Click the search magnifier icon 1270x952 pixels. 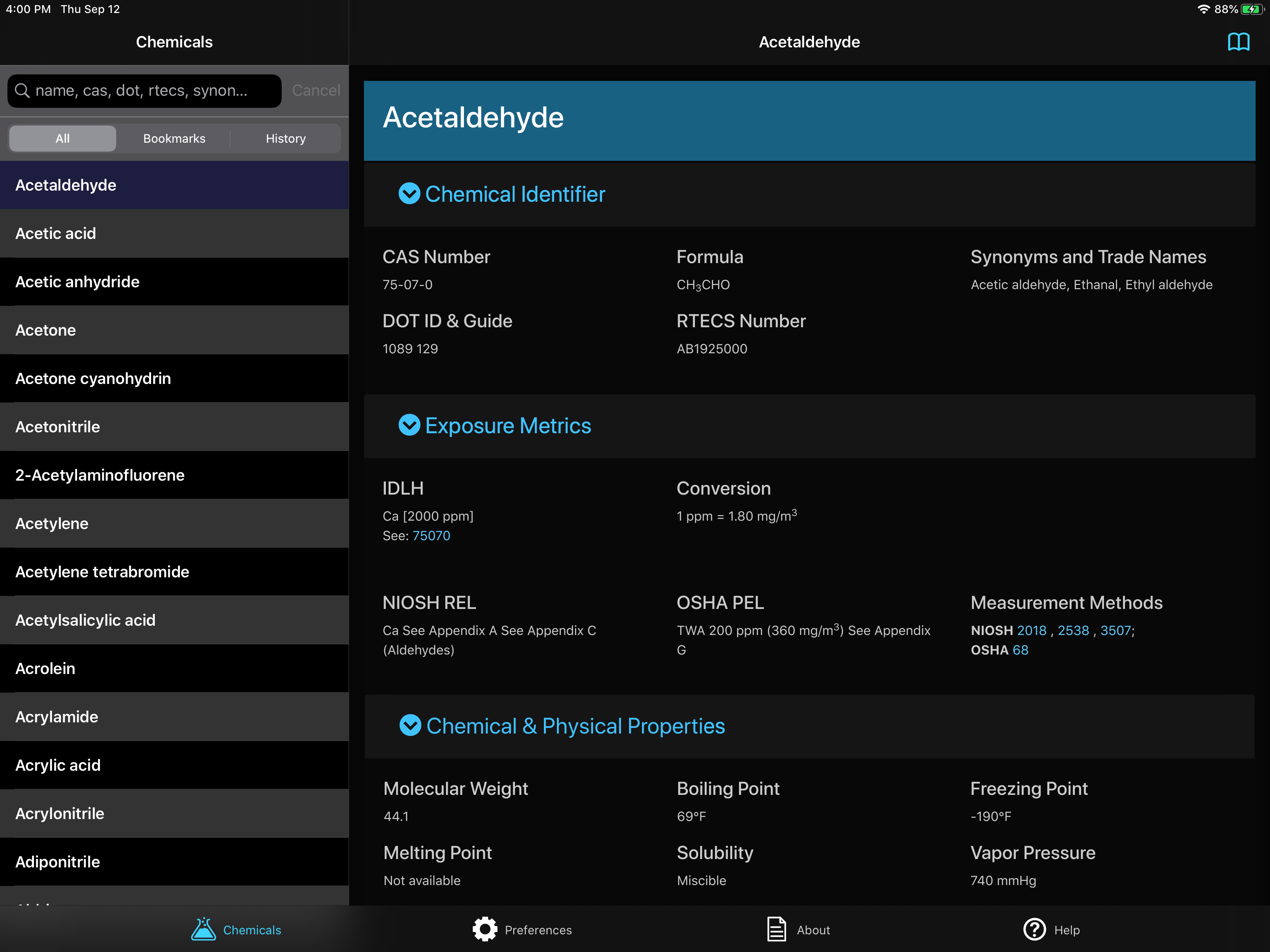tap(22, 91)
